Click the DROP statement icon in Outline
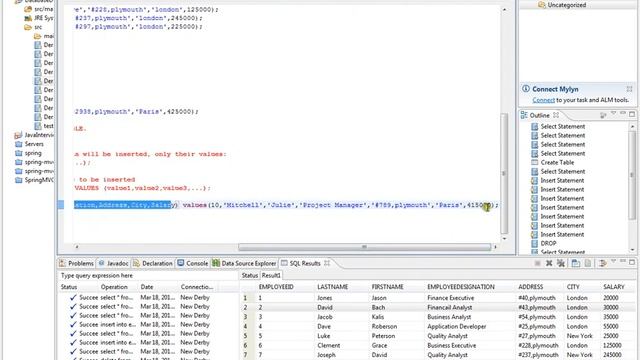The image size is (640, 360). pyautogui.click(x=534, y=243)
